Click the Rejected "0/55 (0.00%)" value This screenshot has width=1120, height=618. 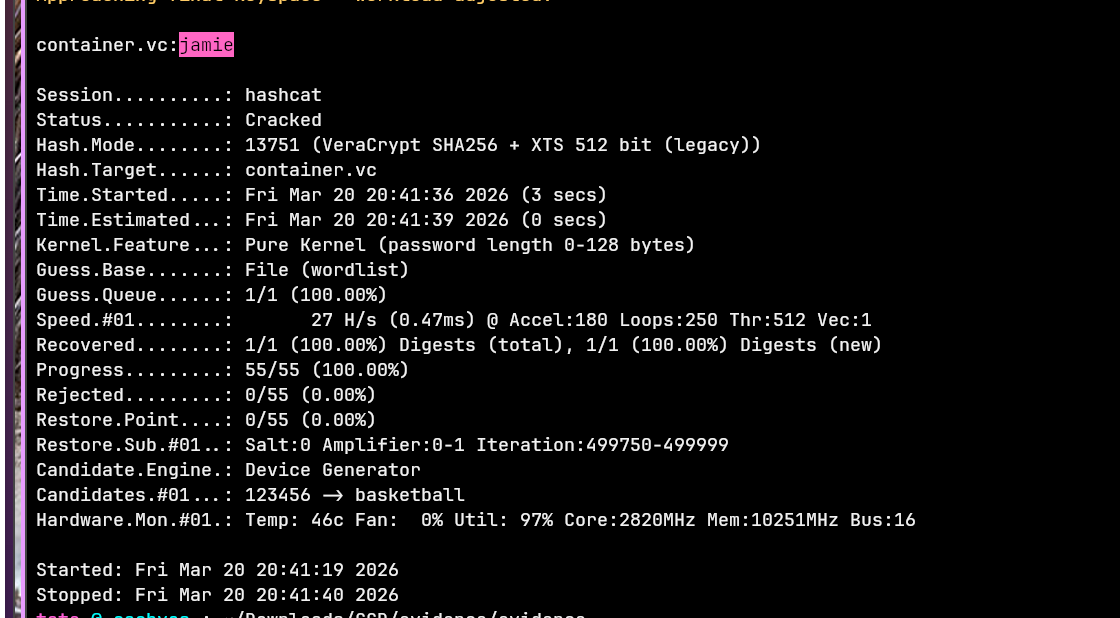point(310,395)
